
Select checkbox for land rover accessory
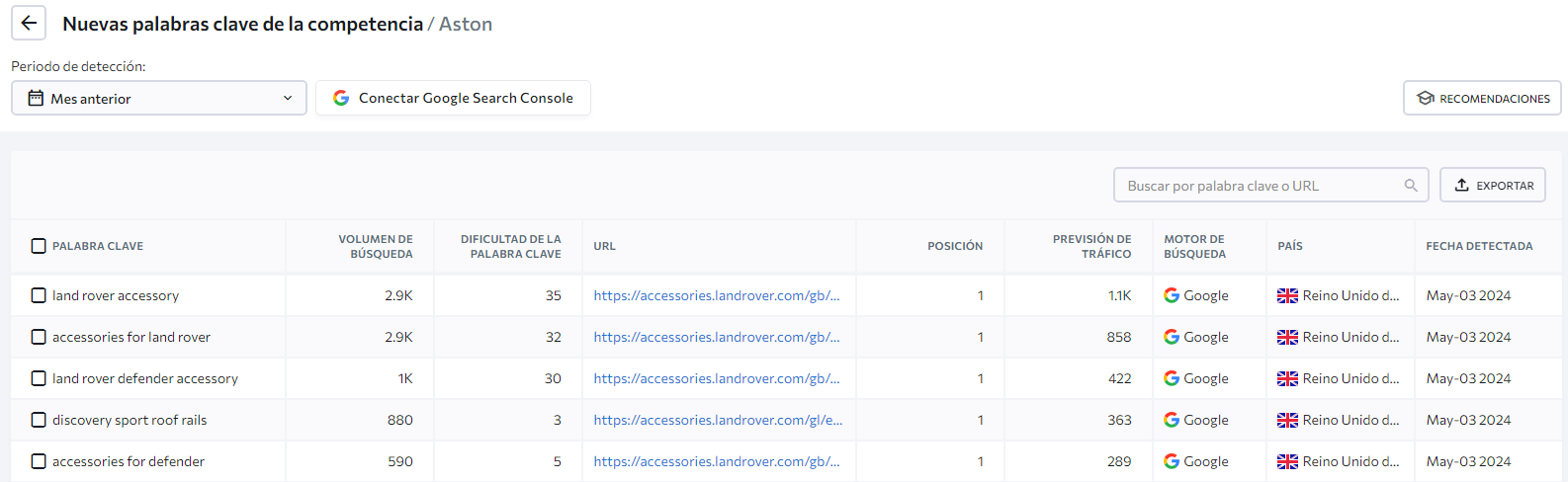pos(39,295)
